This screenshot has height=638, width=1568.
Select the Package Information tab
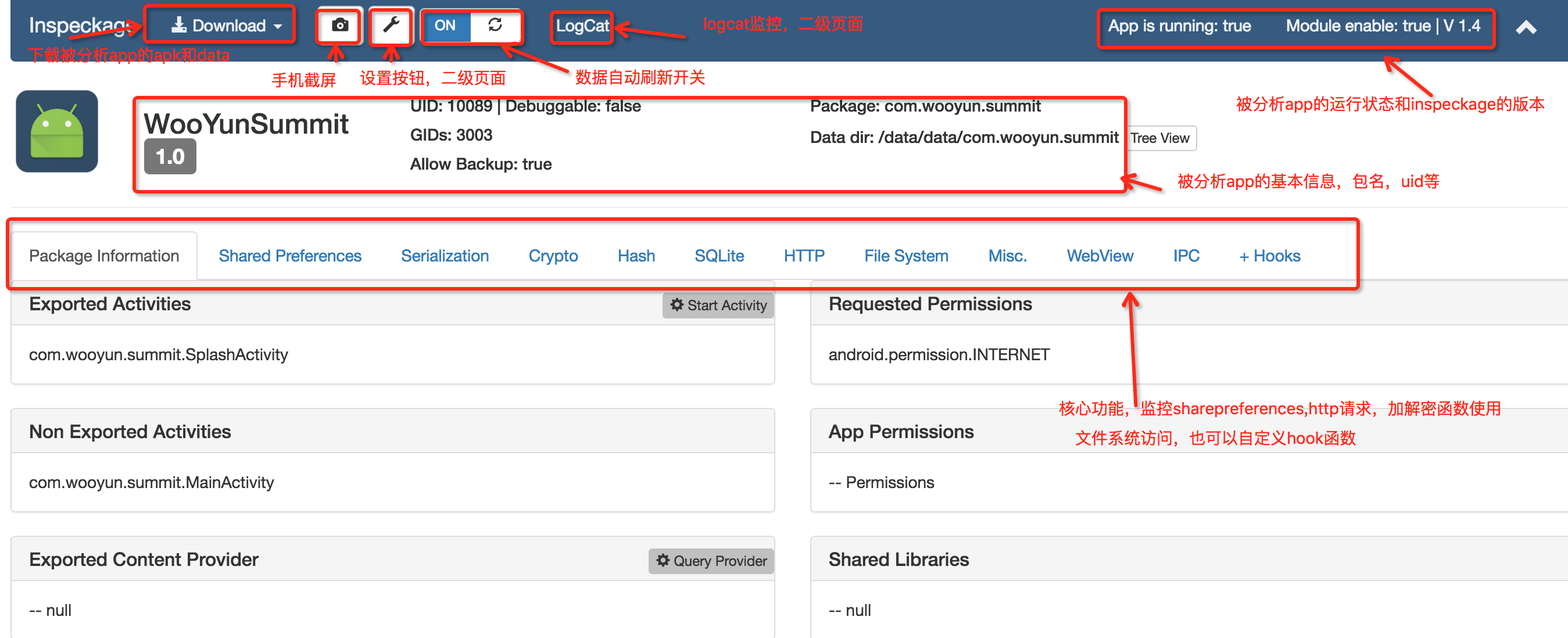[x=104, y=256]
